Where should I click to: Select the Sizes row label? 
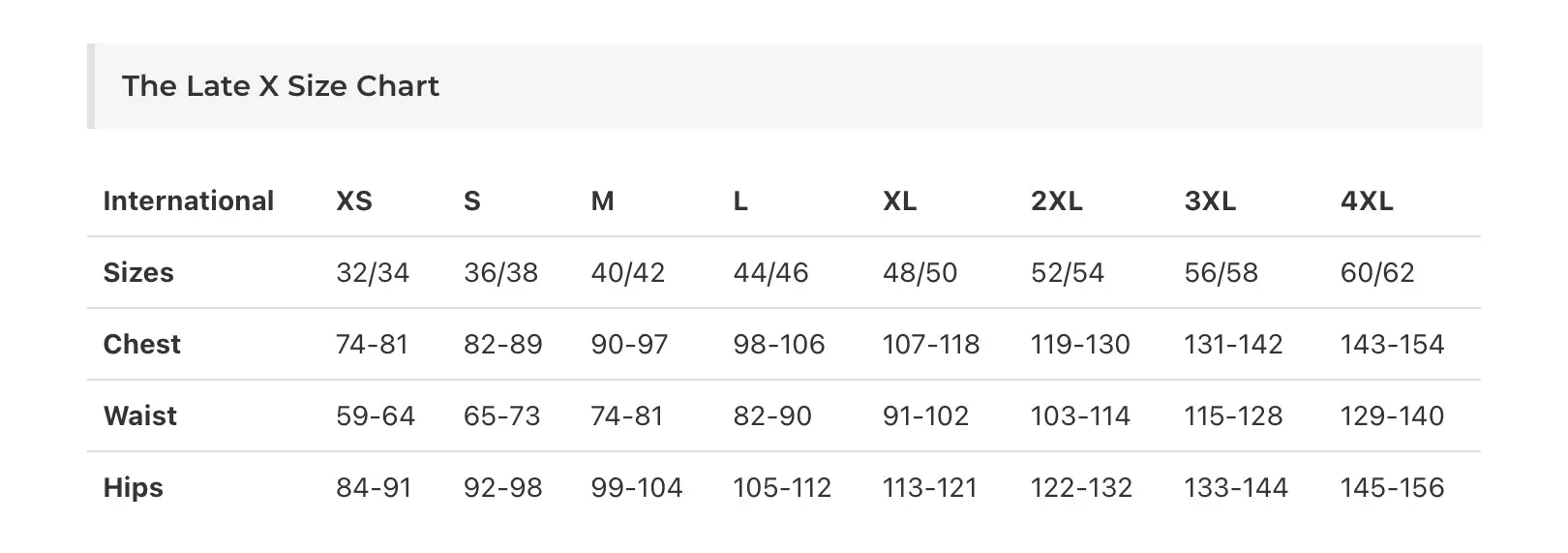pyautogui.click(x=138, y=273)
